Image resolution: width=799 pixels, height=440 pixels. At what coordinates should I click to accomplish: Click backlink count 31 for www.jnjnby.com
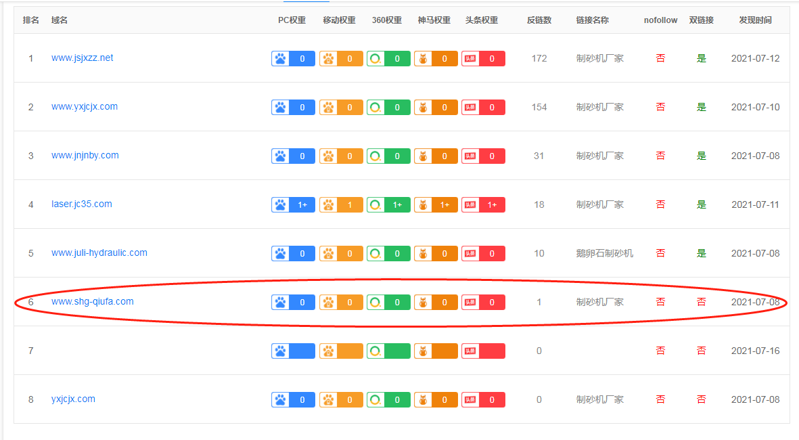[539, 156]
